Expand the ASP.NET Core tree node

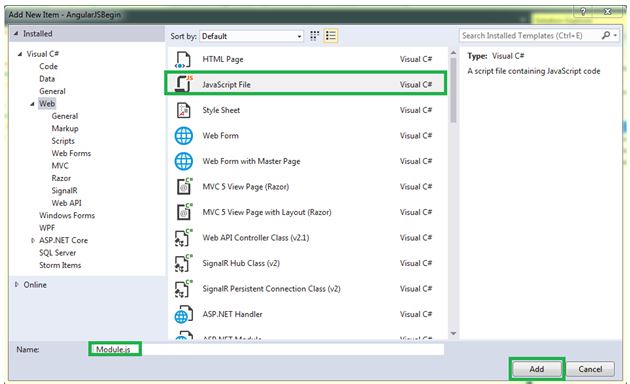(33, 241)
